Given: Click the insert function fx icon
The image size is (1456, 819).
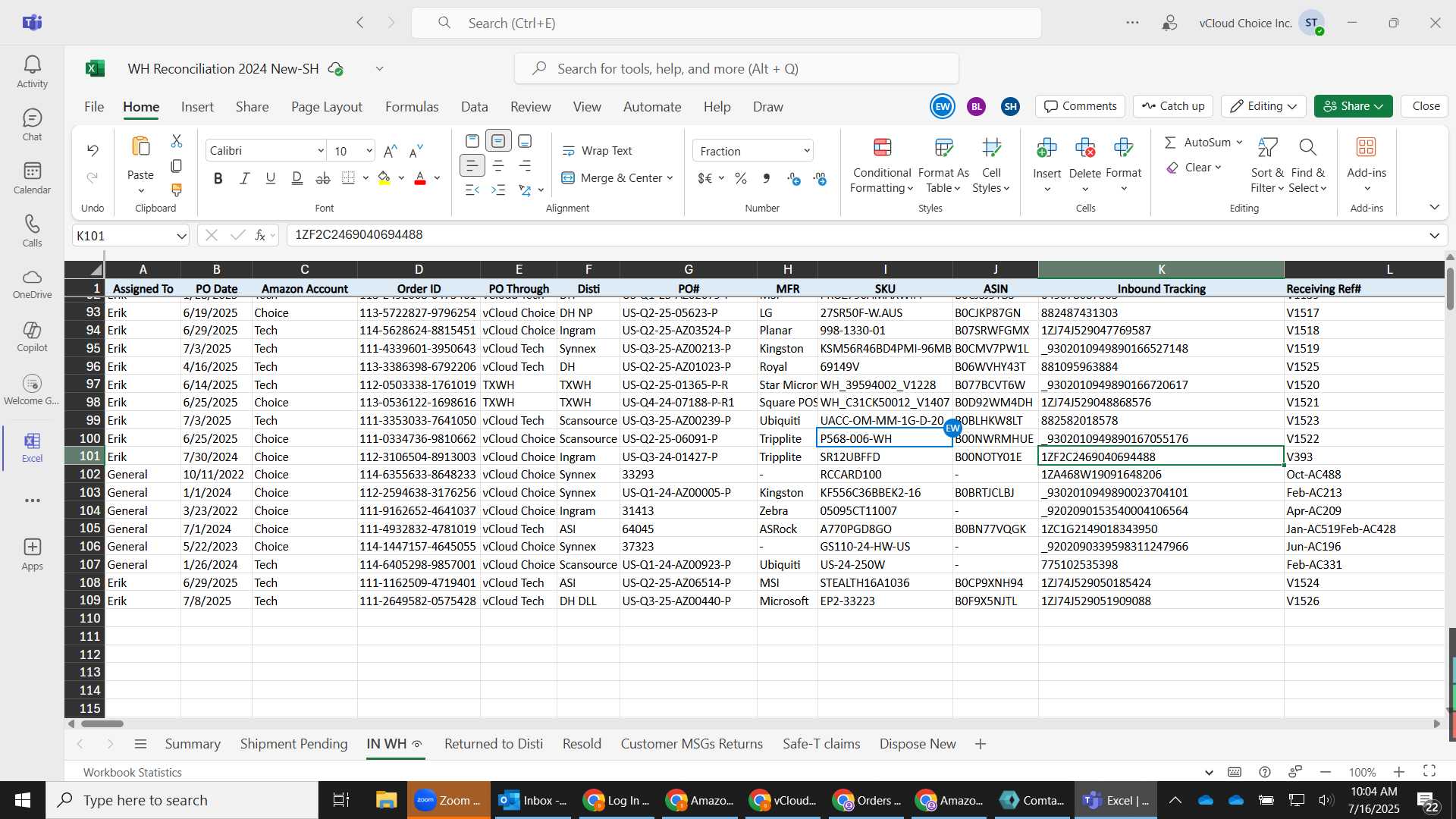Looking at the screenshot, I should click(260, 235).
